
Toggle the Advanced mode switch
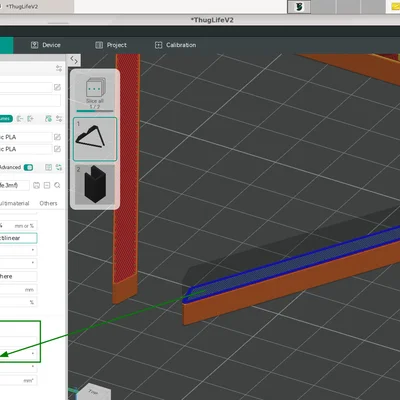pyautogui.click(x=28, y=167)
